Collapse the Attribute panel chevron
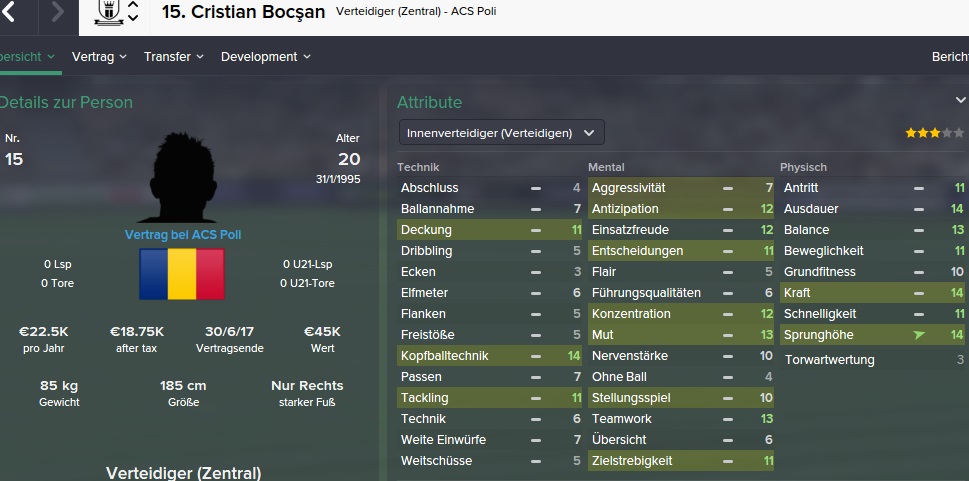The height and width of the screenshot is (481, 969). click(961, 101)
